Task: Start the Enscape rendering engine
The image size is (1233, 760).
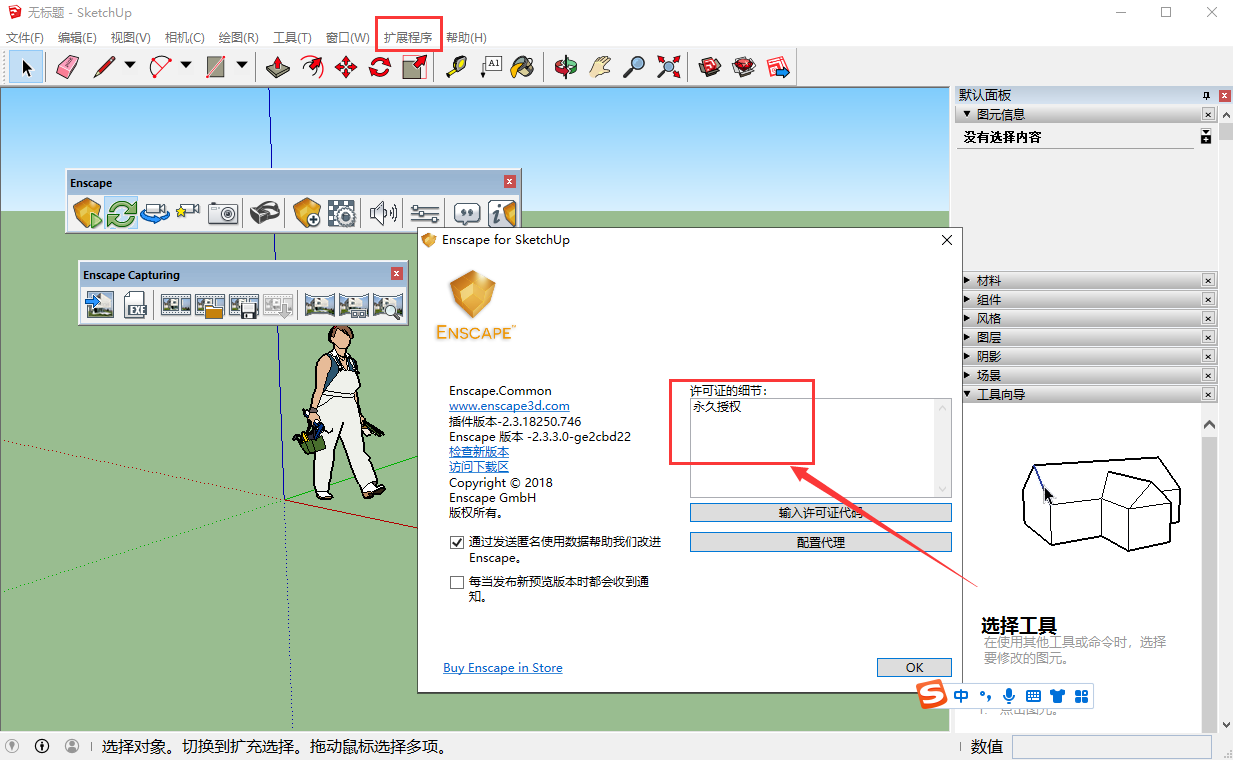Action: point(86,212)
